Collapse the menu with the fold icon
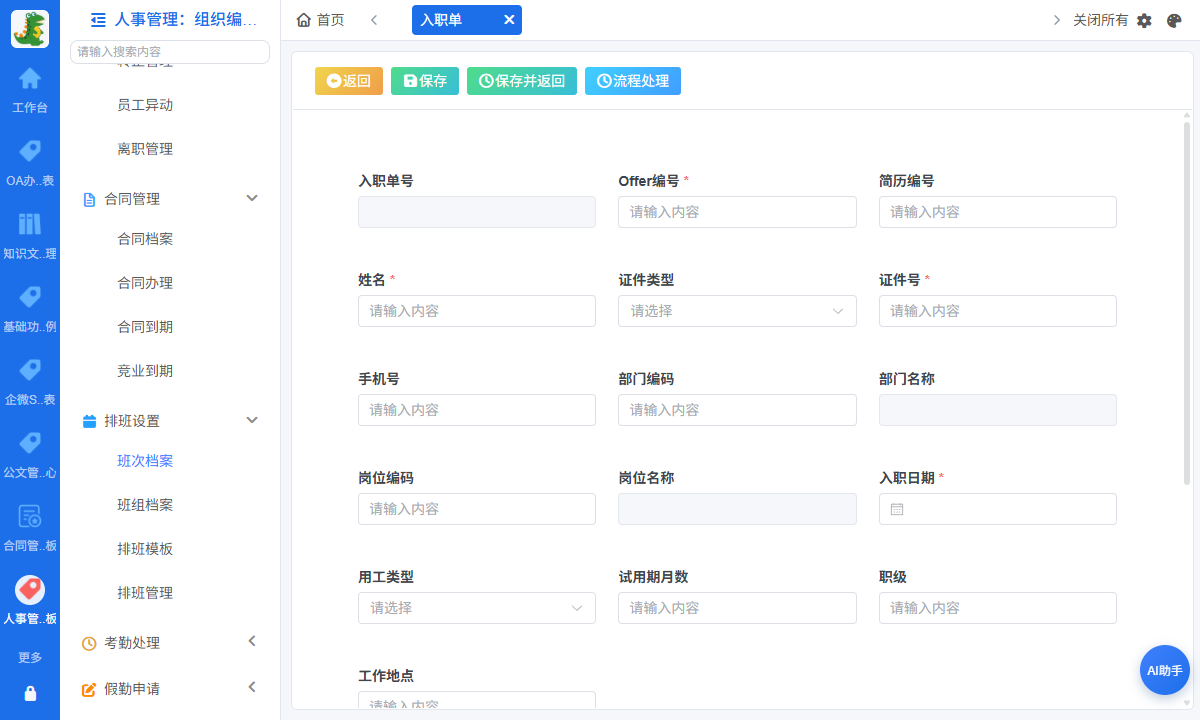The height and width of the screenshot is (720, 1200). [98, 19]
